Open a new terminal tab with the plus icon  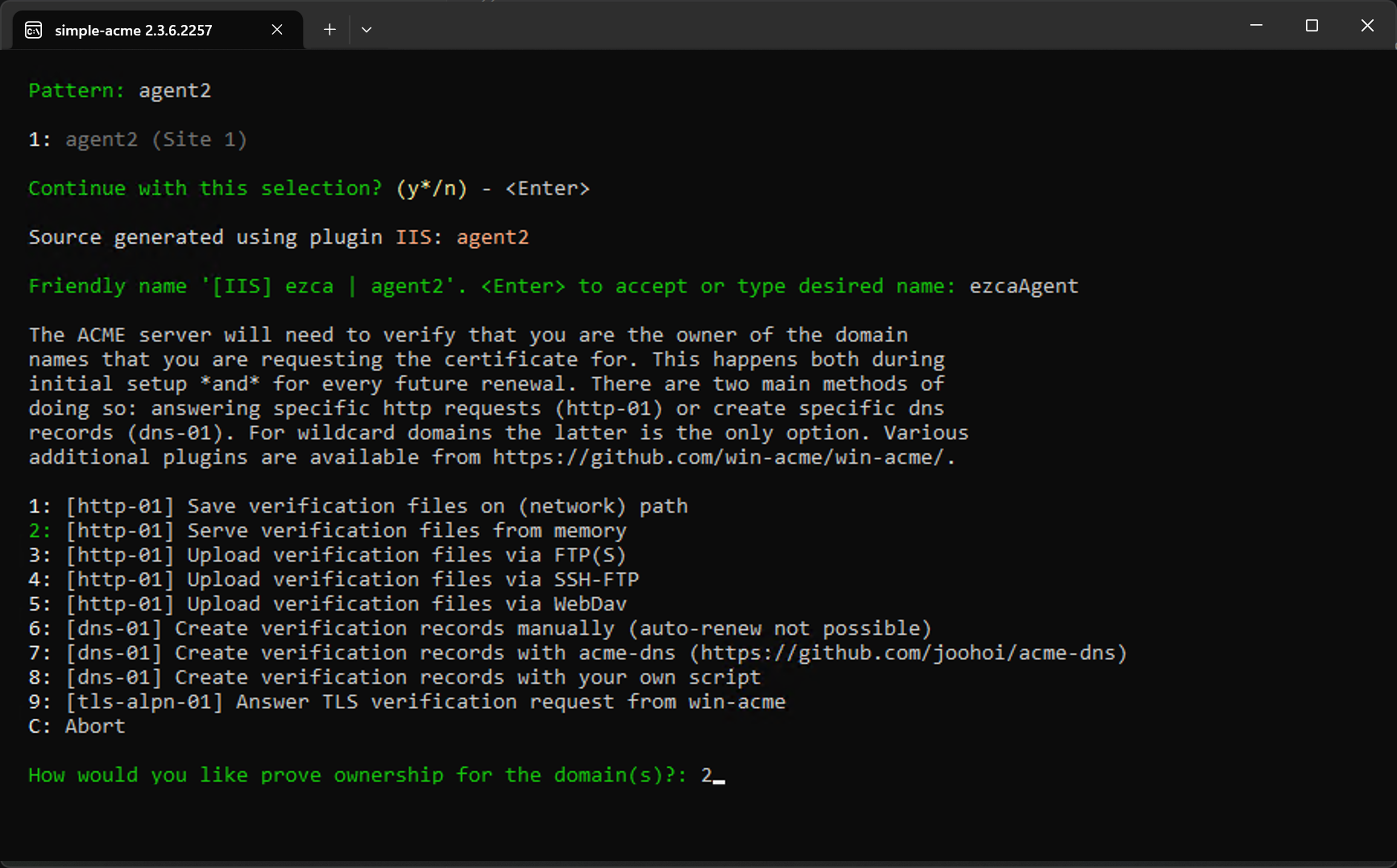click(329, 29)
